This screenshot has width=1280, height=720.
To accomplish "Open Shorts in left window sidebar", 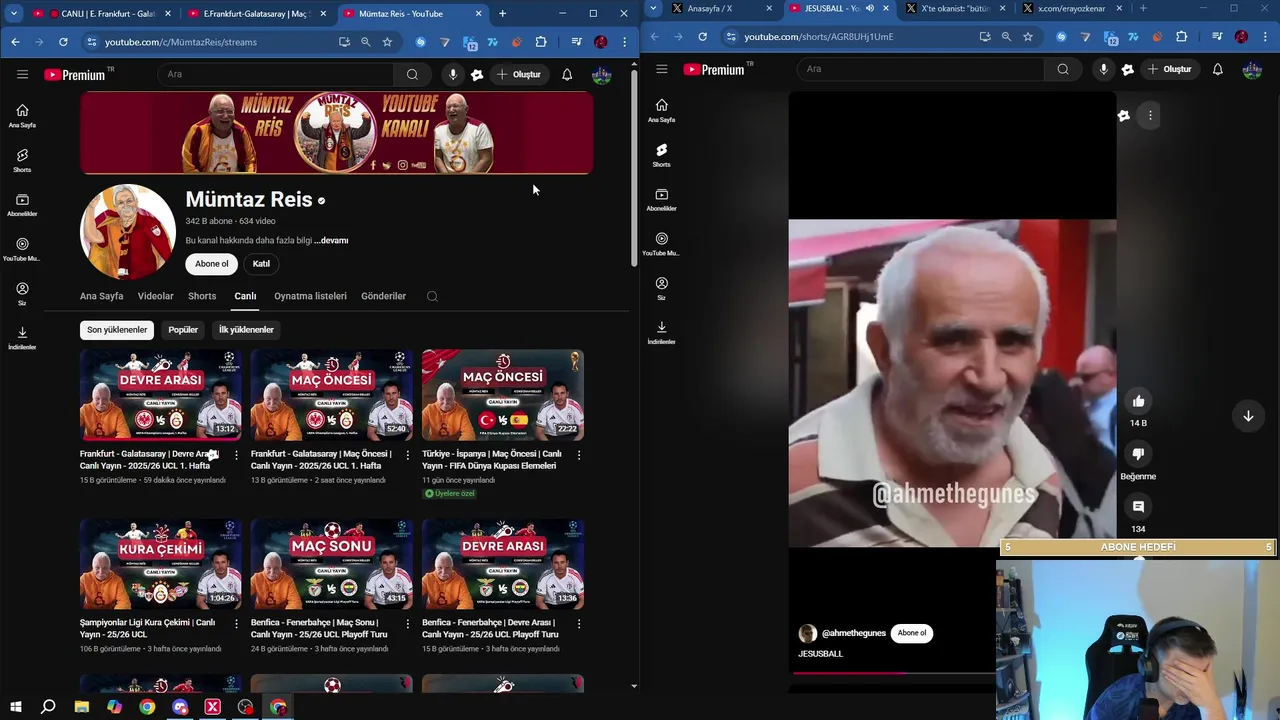I will (x=22, y=160).
